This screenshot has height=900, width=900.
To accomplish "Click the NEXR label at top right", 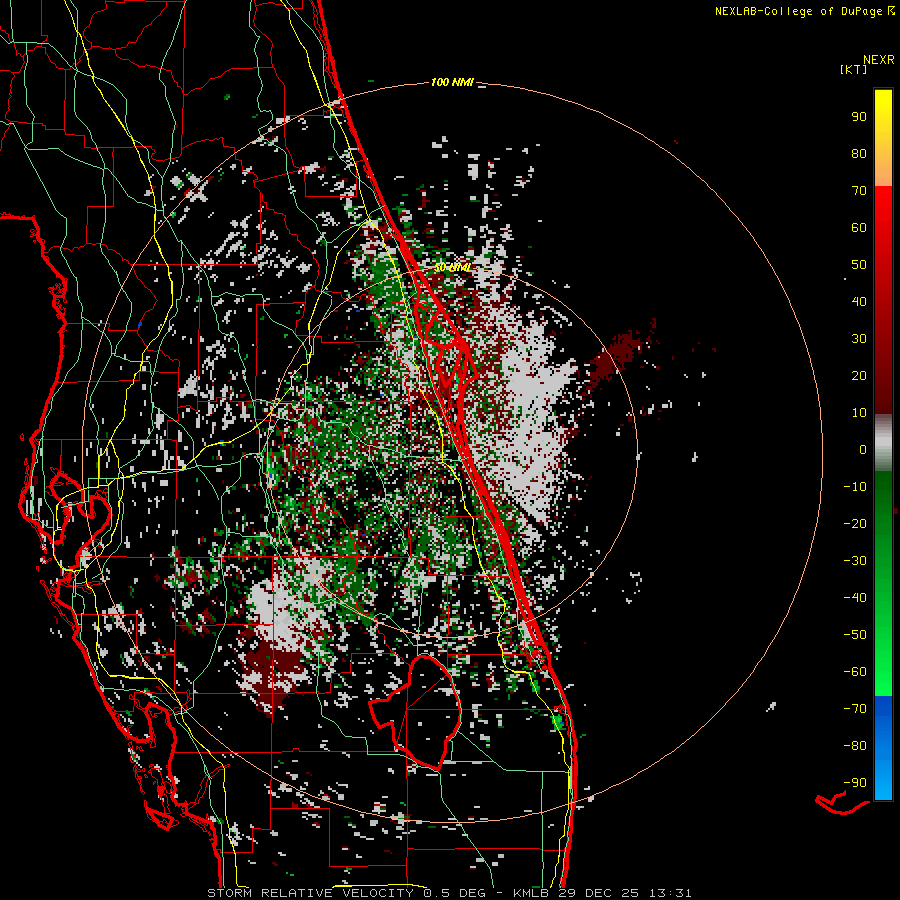I will pyautogui.click(x=879, y=60).
